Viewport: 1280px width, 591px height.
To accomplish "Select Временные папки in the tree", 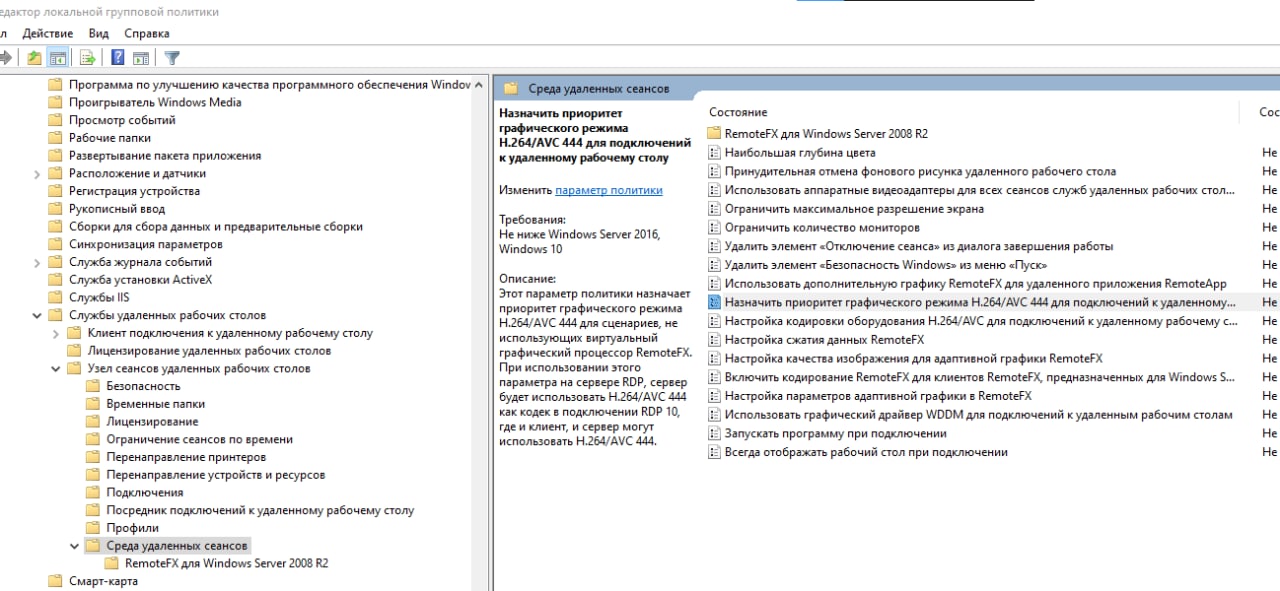I will tap(156, 404).
